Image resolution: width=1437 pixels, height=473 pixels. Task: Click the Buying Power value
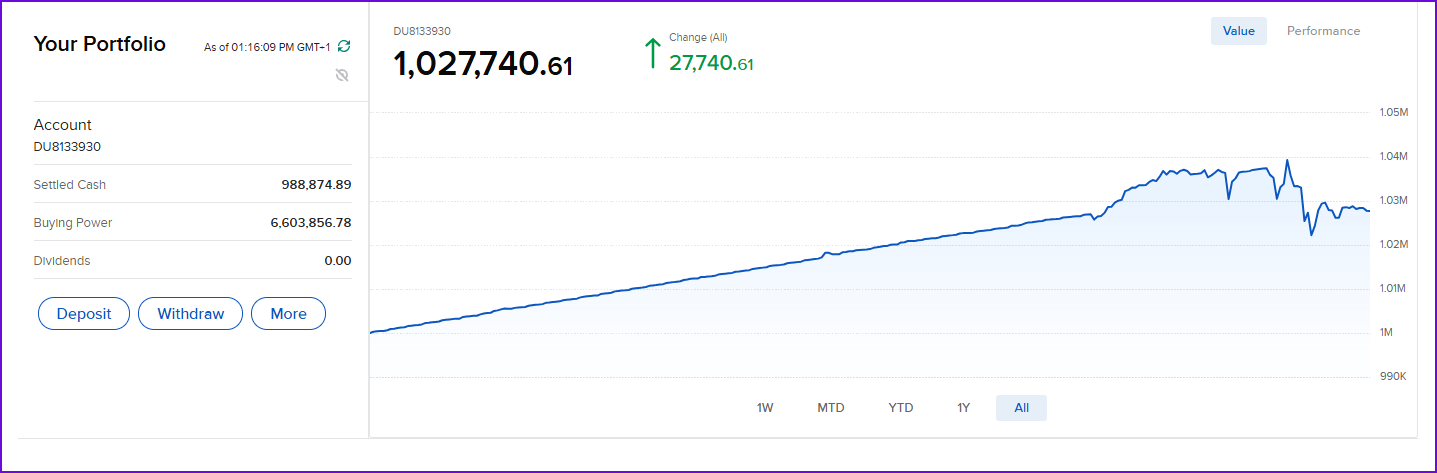click(x=311, y=223)
